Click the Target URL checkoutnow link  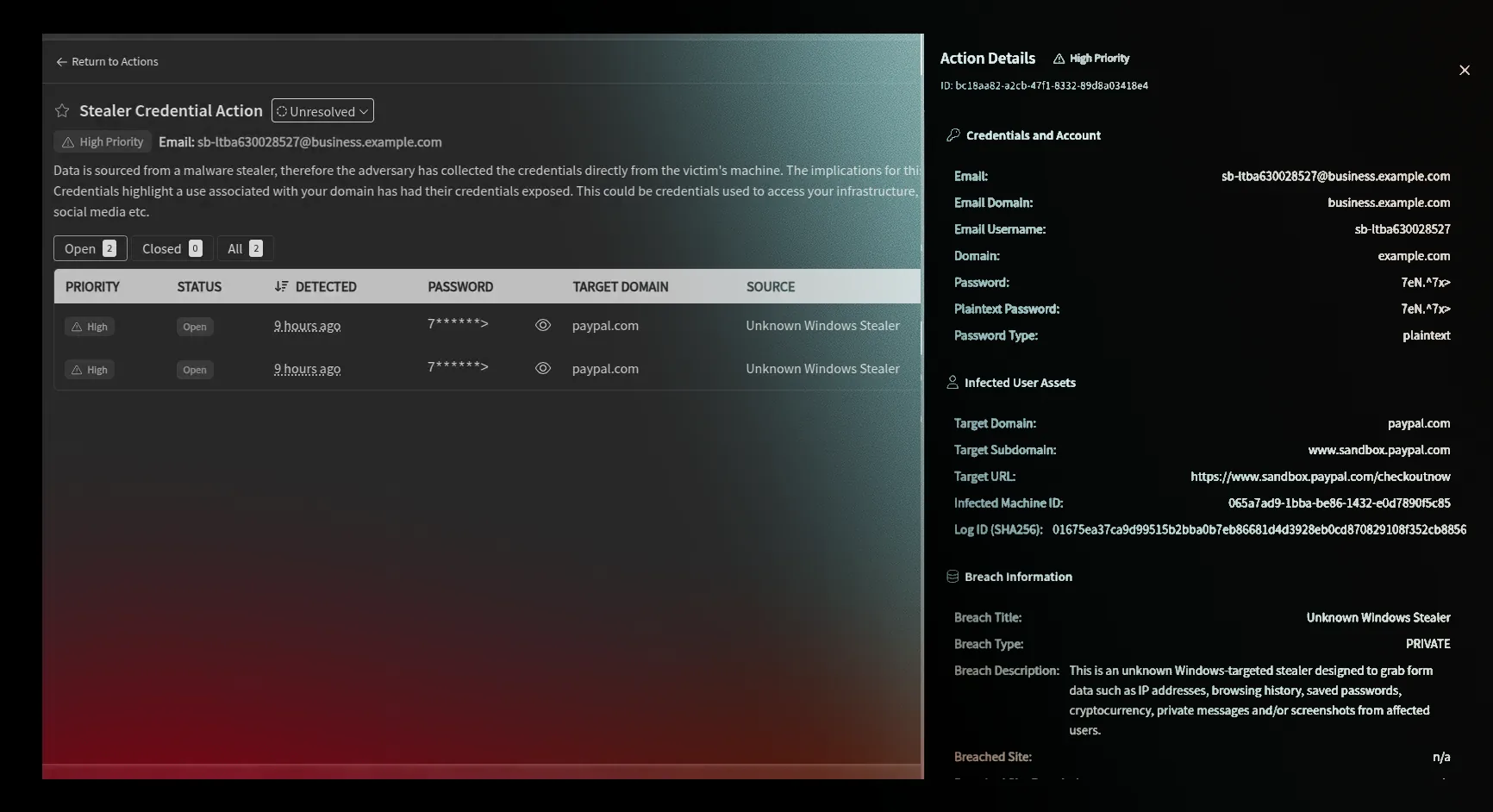pos(1321,478)
